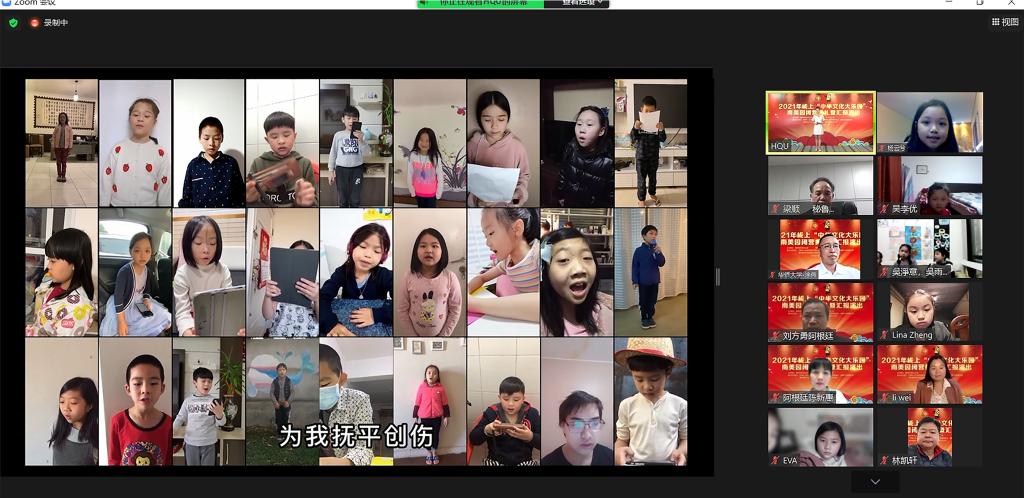Click the red recording indicator icon
1024x498 pixels.
tap(35, 22)
